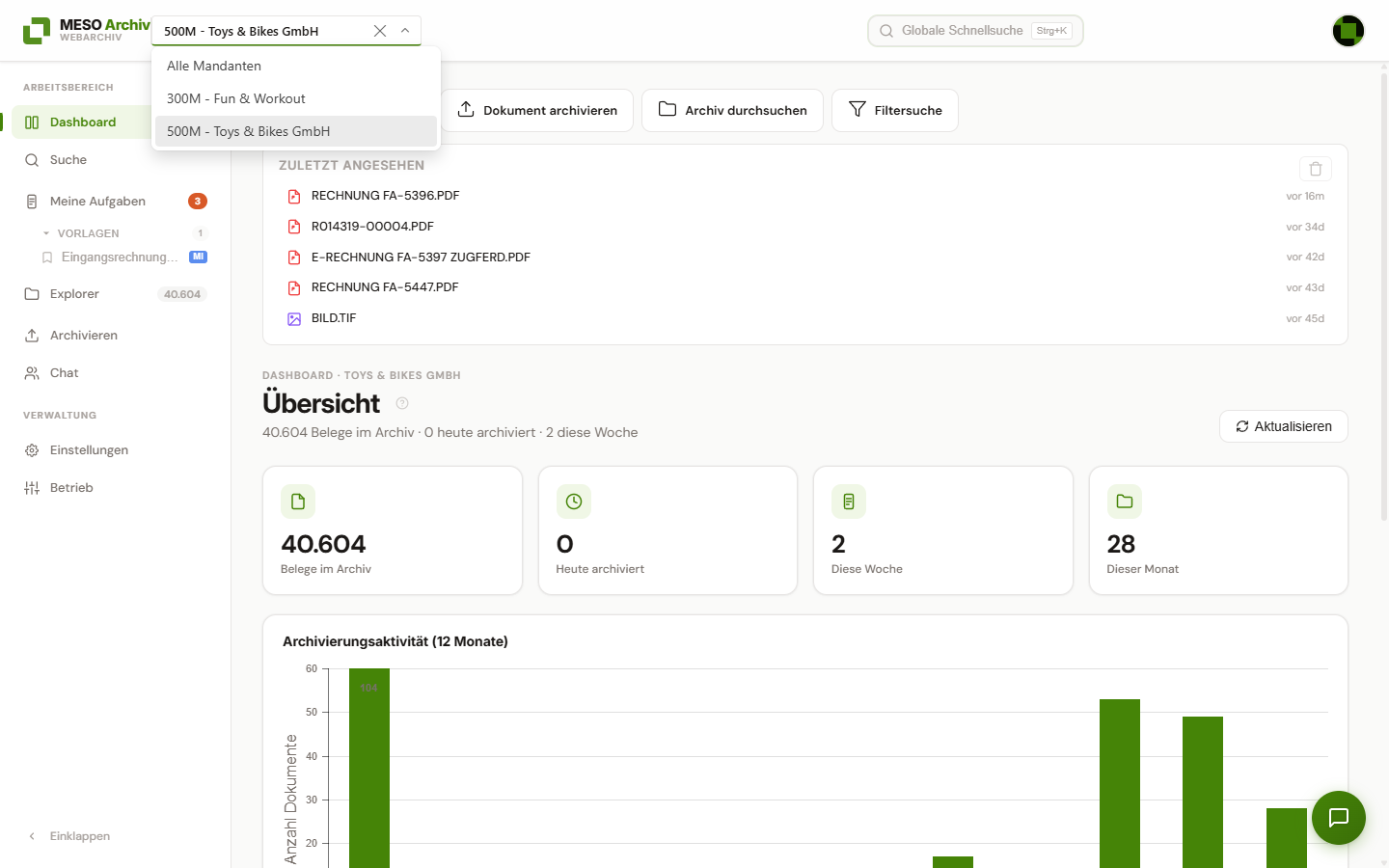
Task: Click the MESO Archiv logo icon
Action: point(37,31)
